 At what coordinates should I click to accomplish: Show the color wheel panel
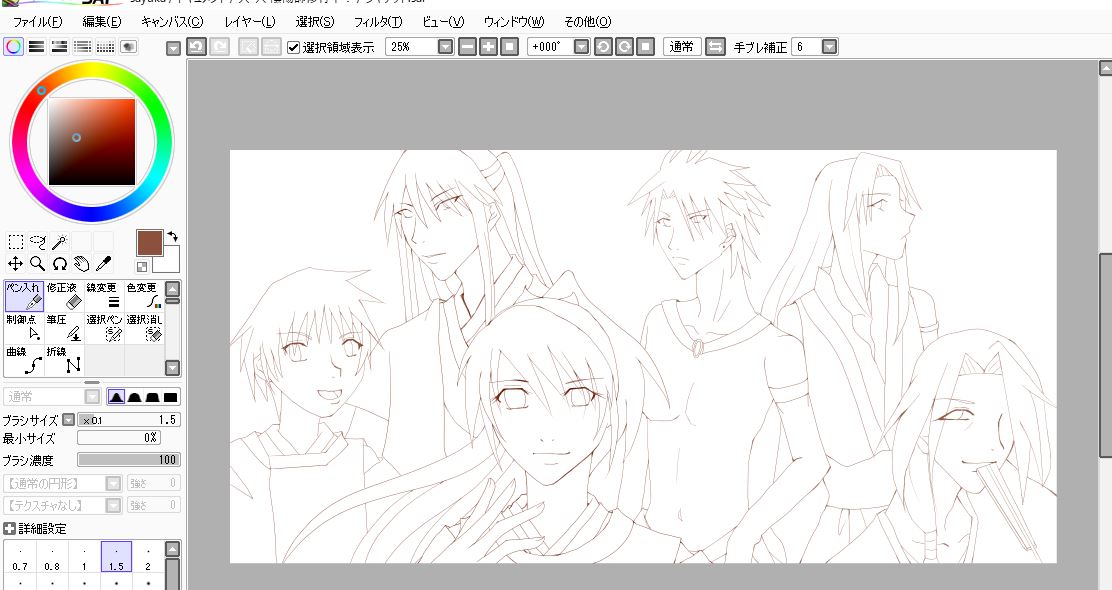click(x=13, y=47)
